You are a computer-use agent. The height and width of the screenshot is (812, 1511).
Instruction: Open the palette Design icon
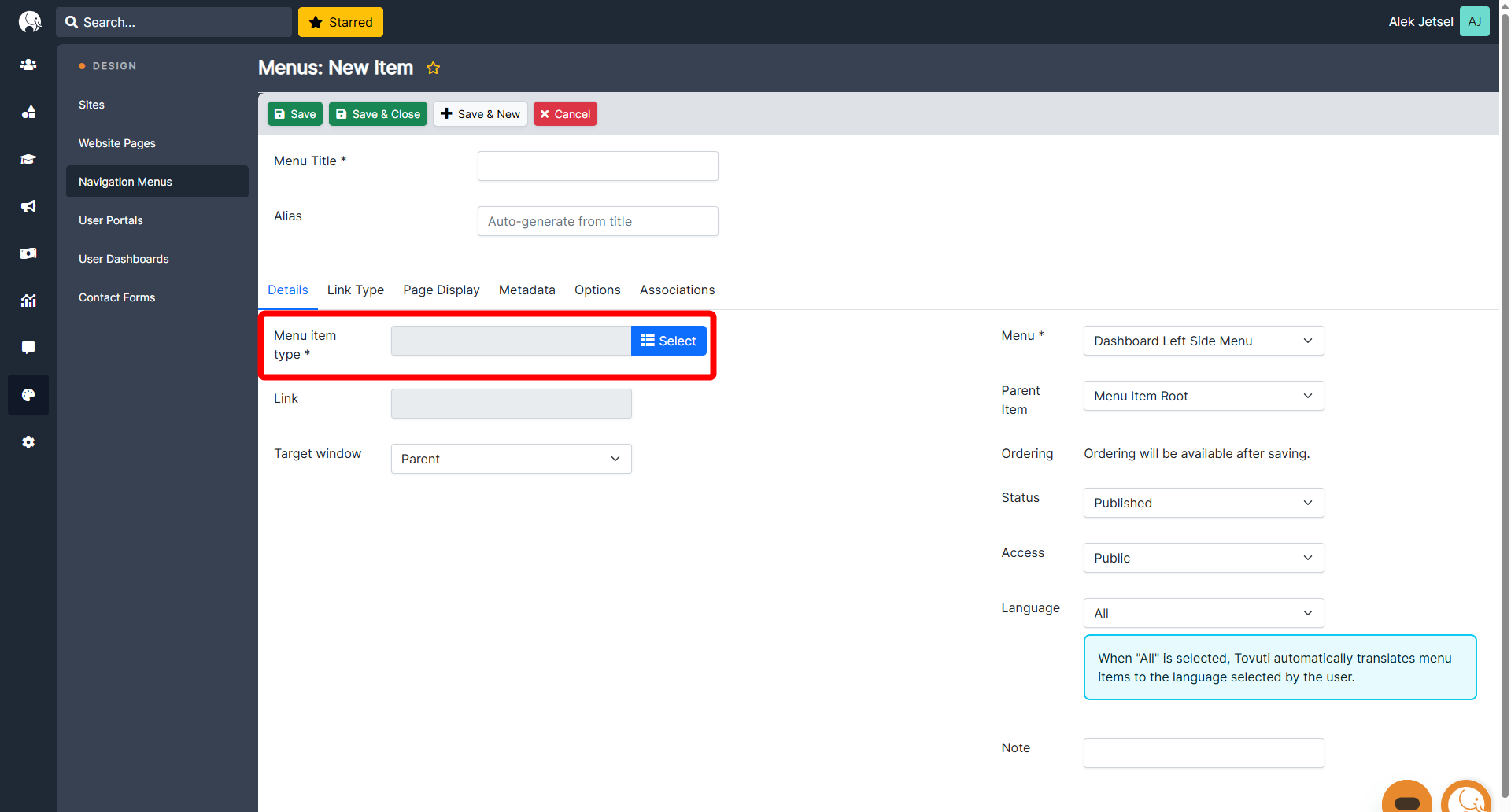(28, 395)
